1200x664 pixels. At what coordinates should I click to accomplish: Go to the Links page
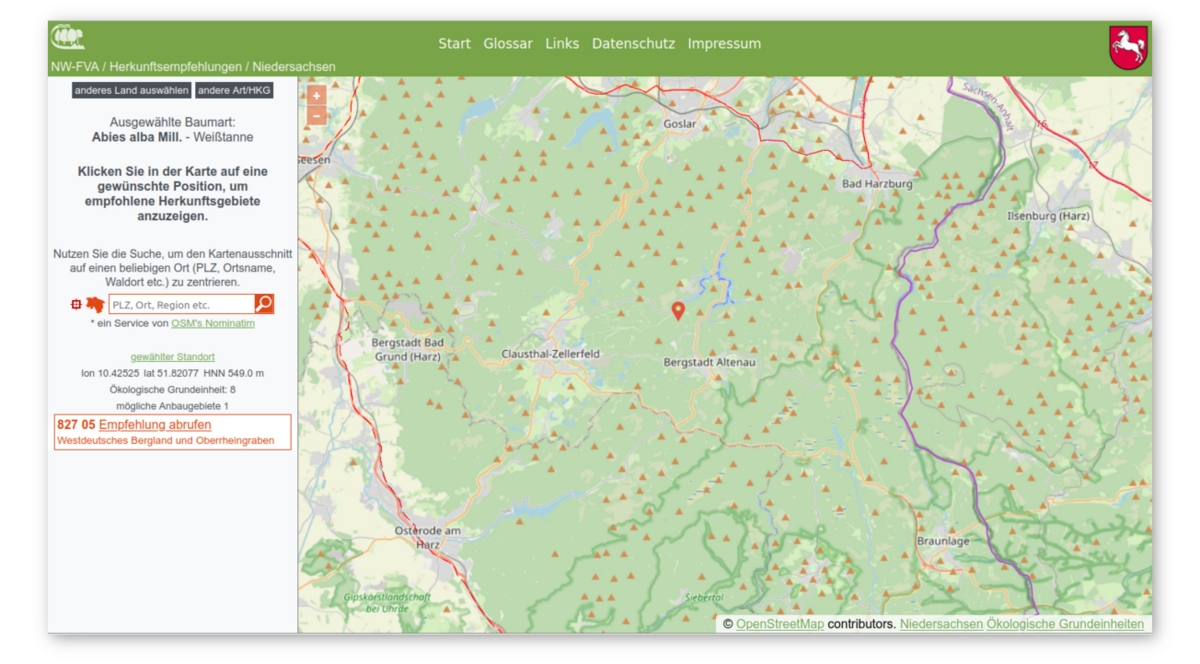[562, 44]
